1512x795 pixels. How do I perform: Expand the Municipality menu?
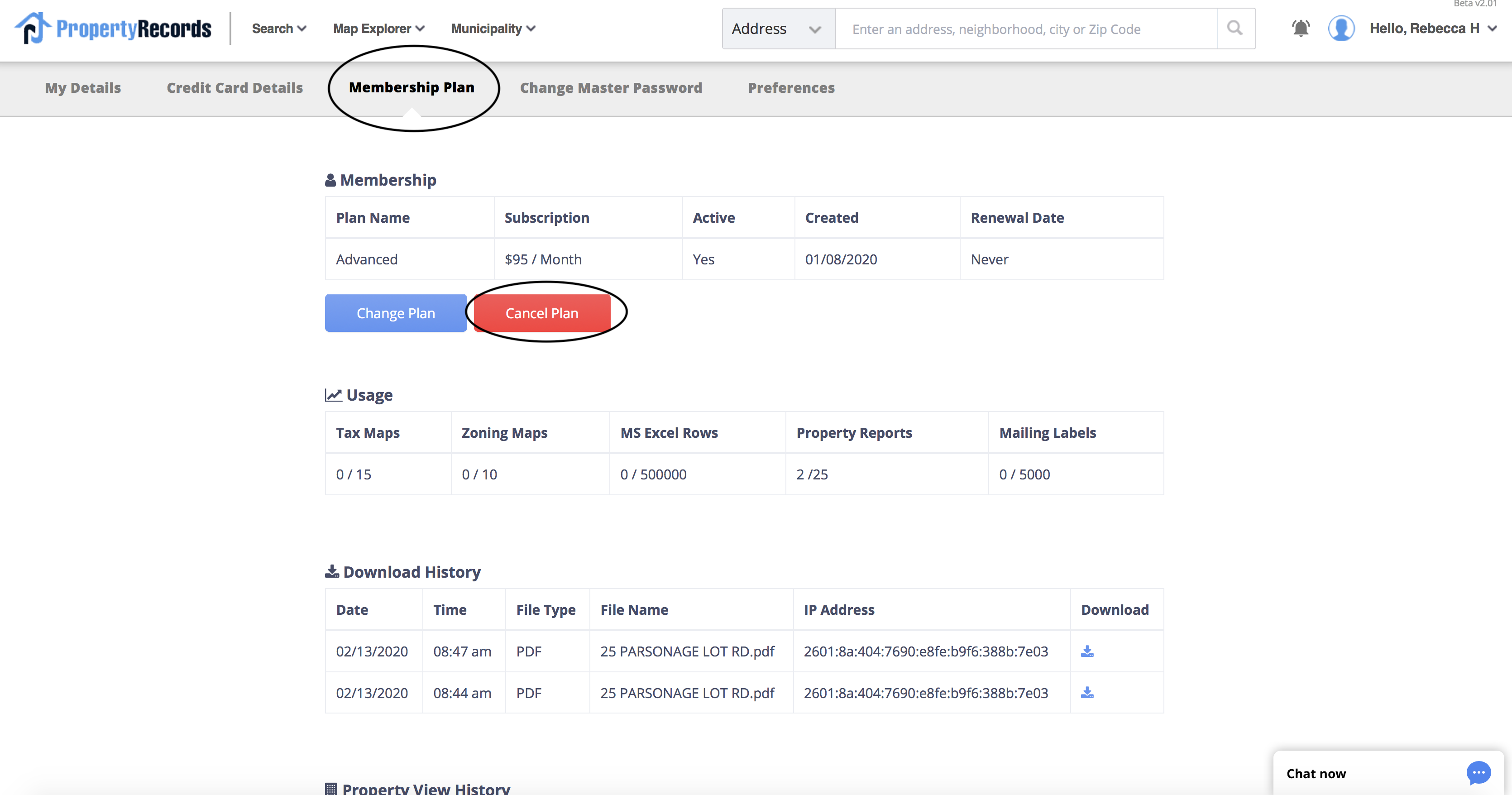pyautogui.click(x=493, y=29)
